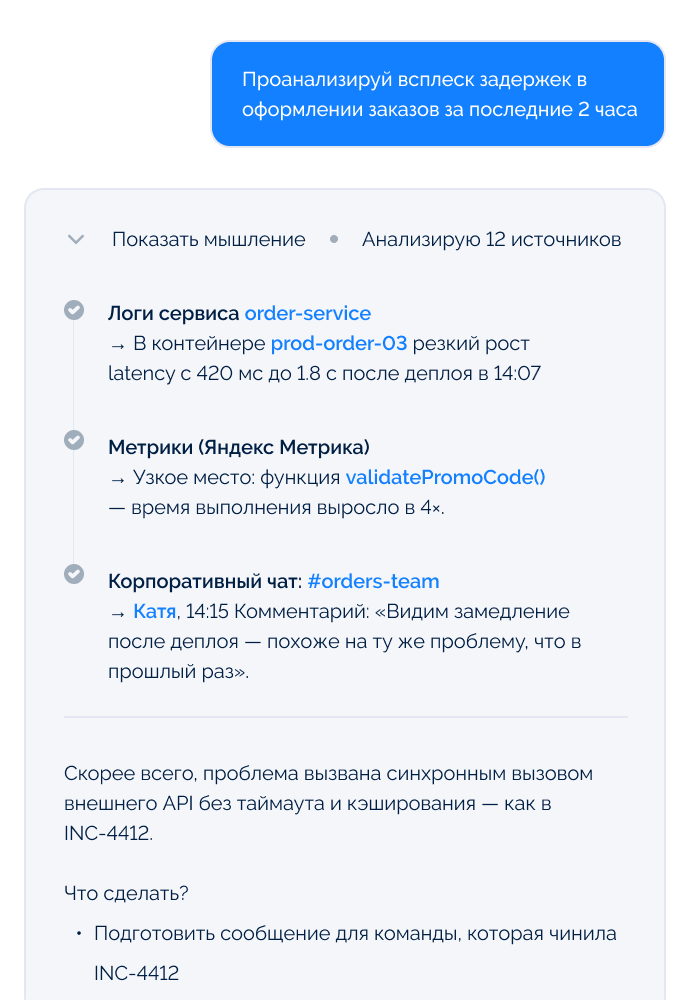Click the 'Корпоративный чат:' step heading
This screenshot has width=690, height=1000.
(x=204, y=581)
